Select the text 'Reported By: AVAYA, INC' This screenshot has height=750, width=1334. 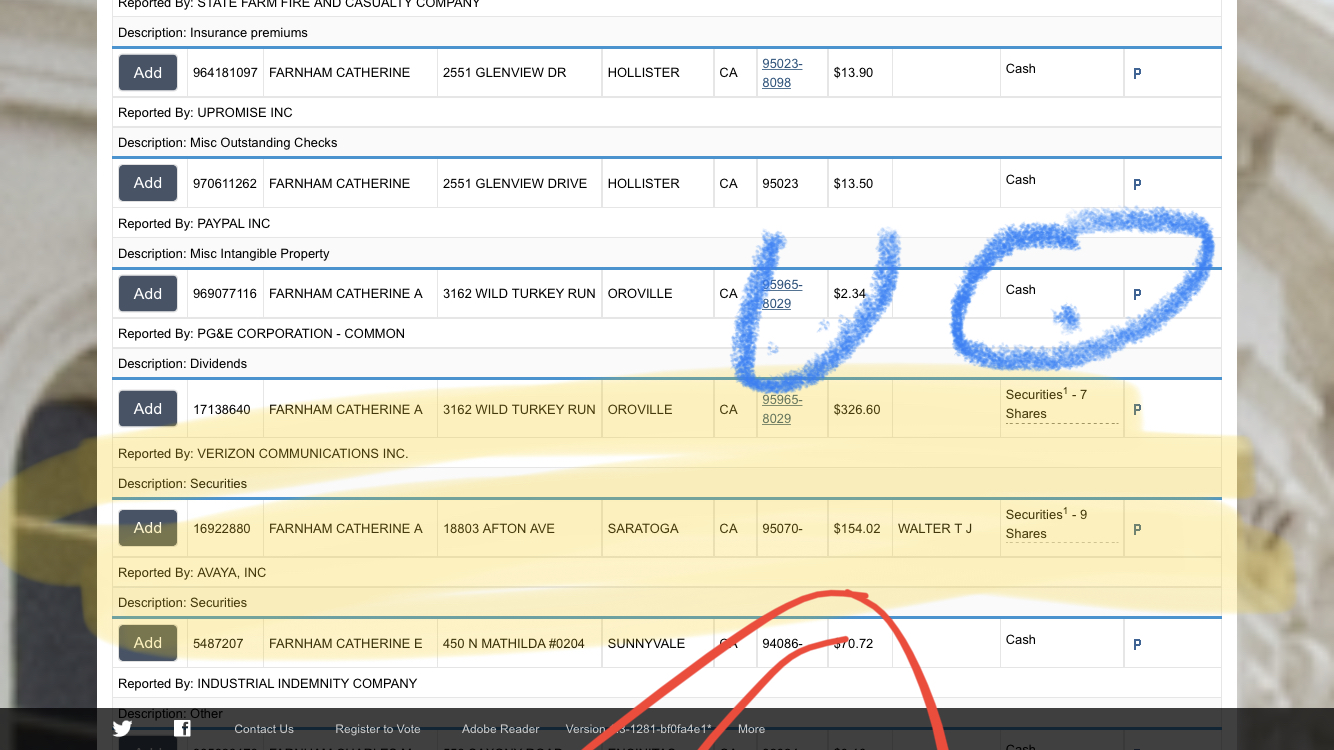[192, 573]
